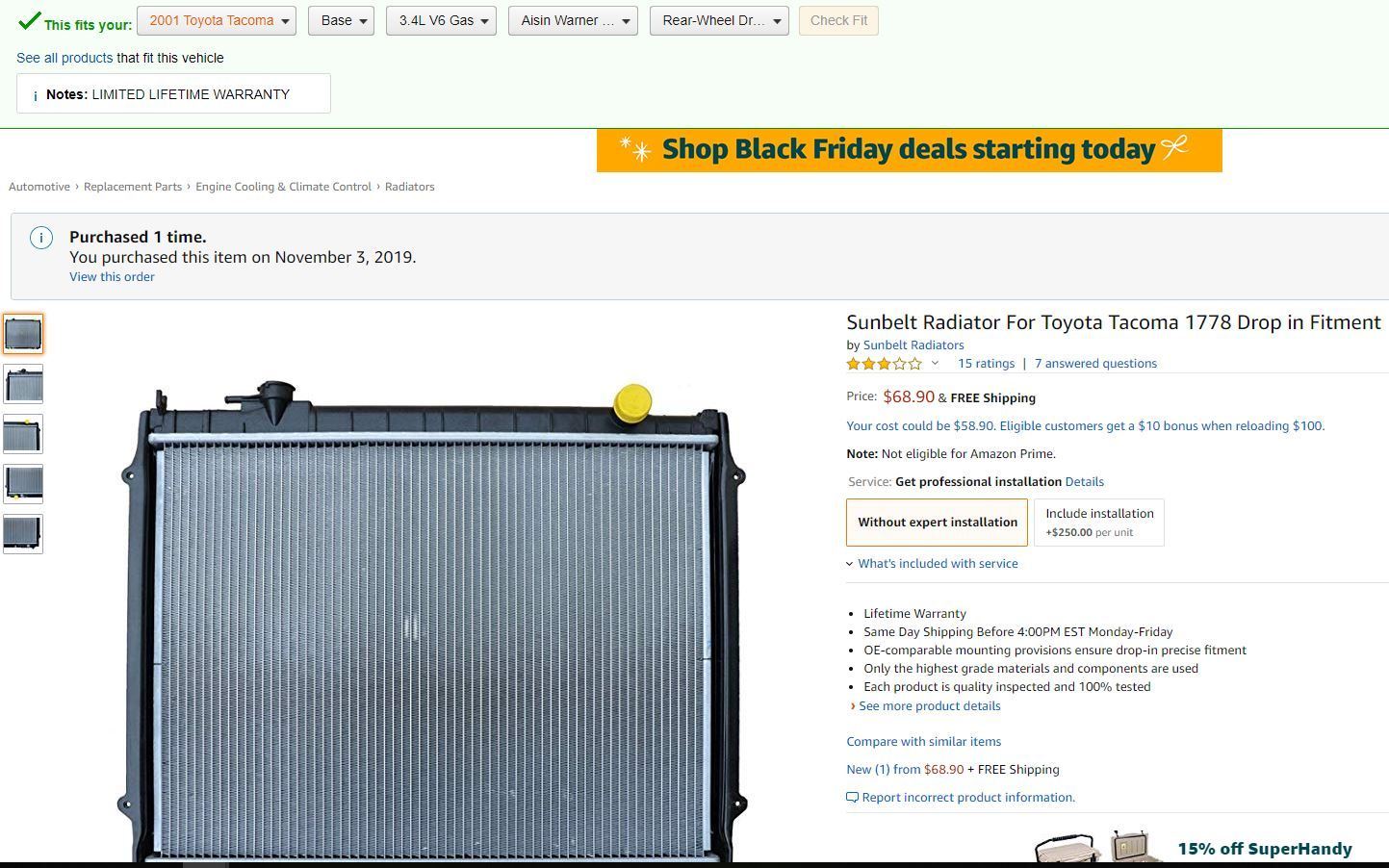Choose Without expert installation option
Image resolution: width=1389 pixels, height=868 pixels.
937,523
